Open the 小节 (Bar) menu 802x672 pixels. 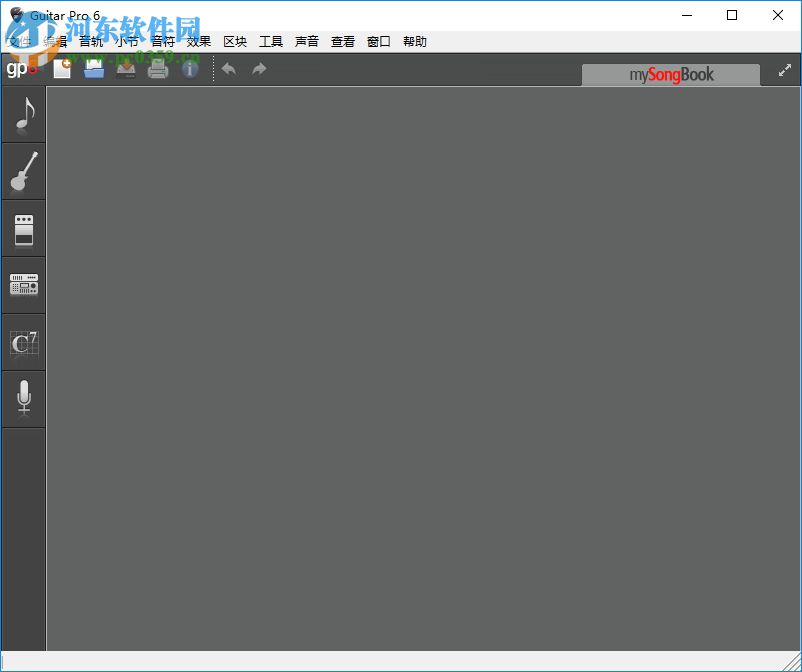(127, 41)
